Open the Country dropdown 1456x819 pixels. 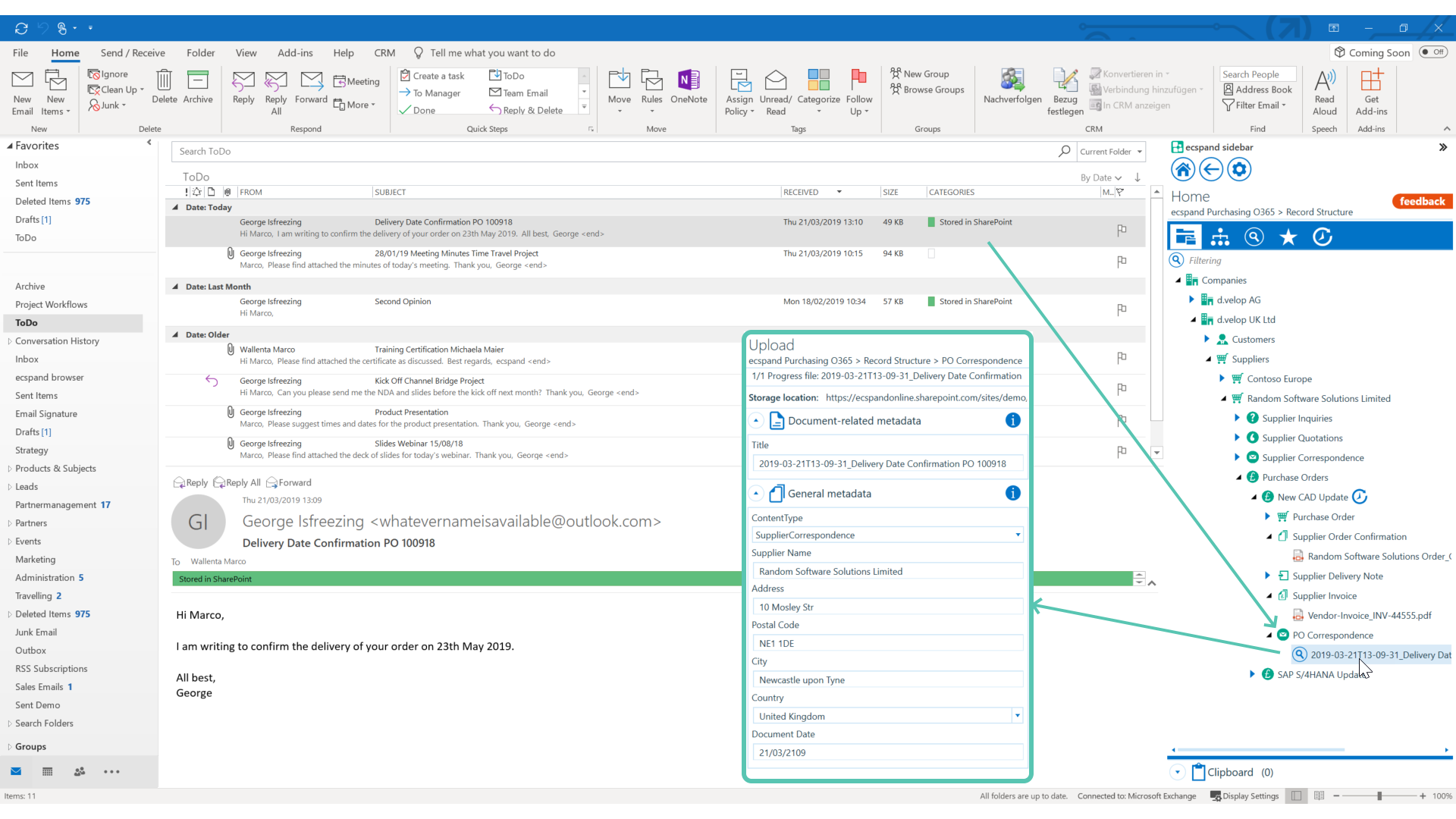pyautogui.click(x=1018, y=715)
